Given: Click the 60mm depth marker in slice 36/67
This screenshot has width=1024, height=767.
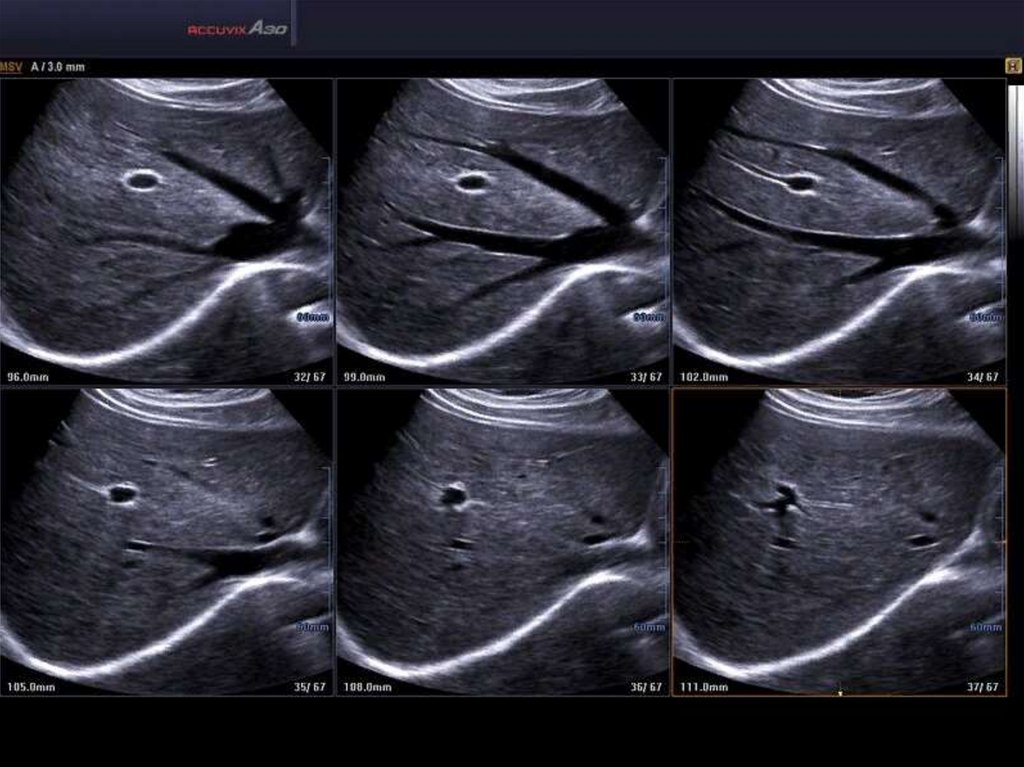Looking at the screenshot, I should [x=649, y=627].
